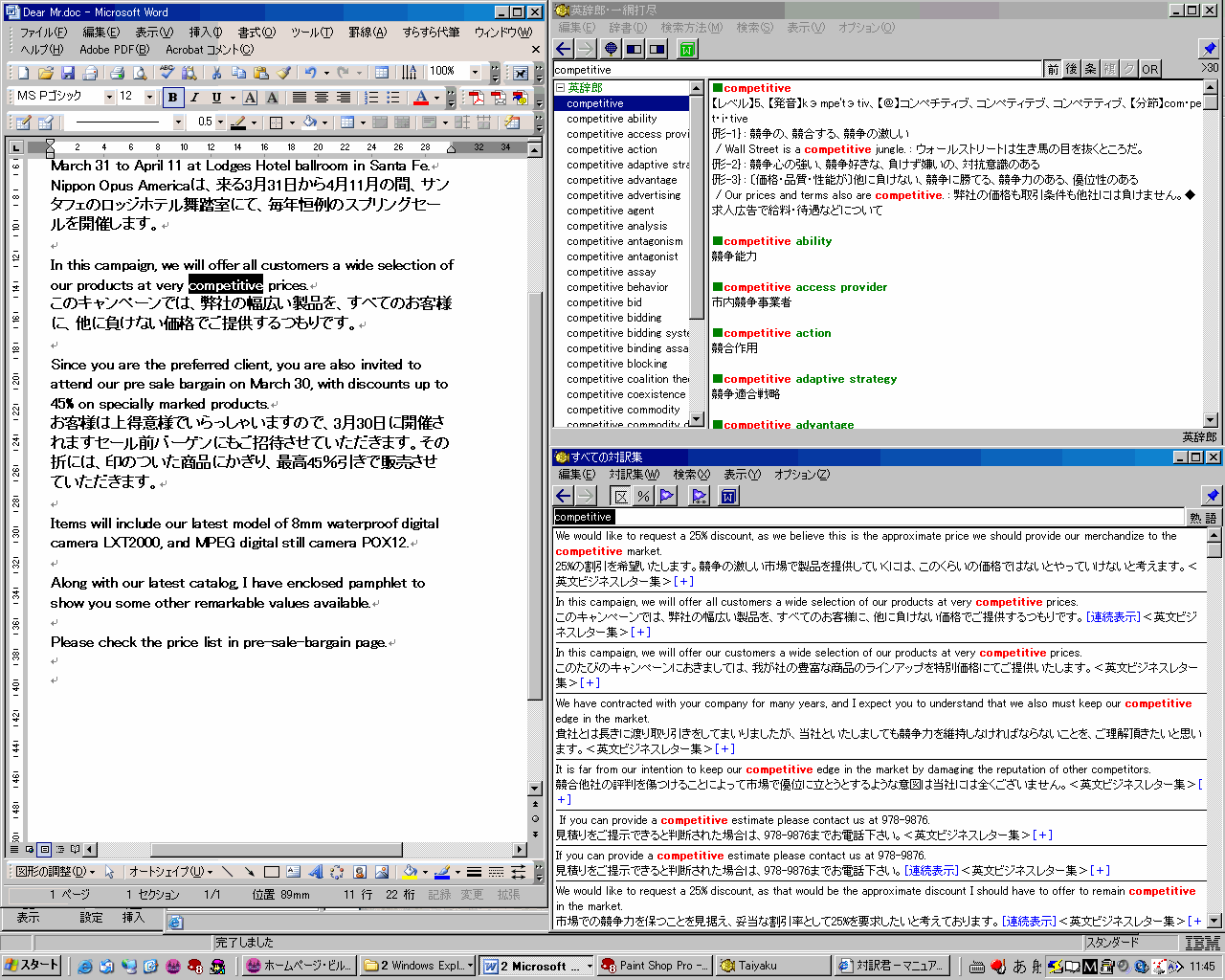Image resolution: width=1225 pixels, height=980 pixels.
Task: Create a new blank document in Word
Action: click(x=23, y=73)
